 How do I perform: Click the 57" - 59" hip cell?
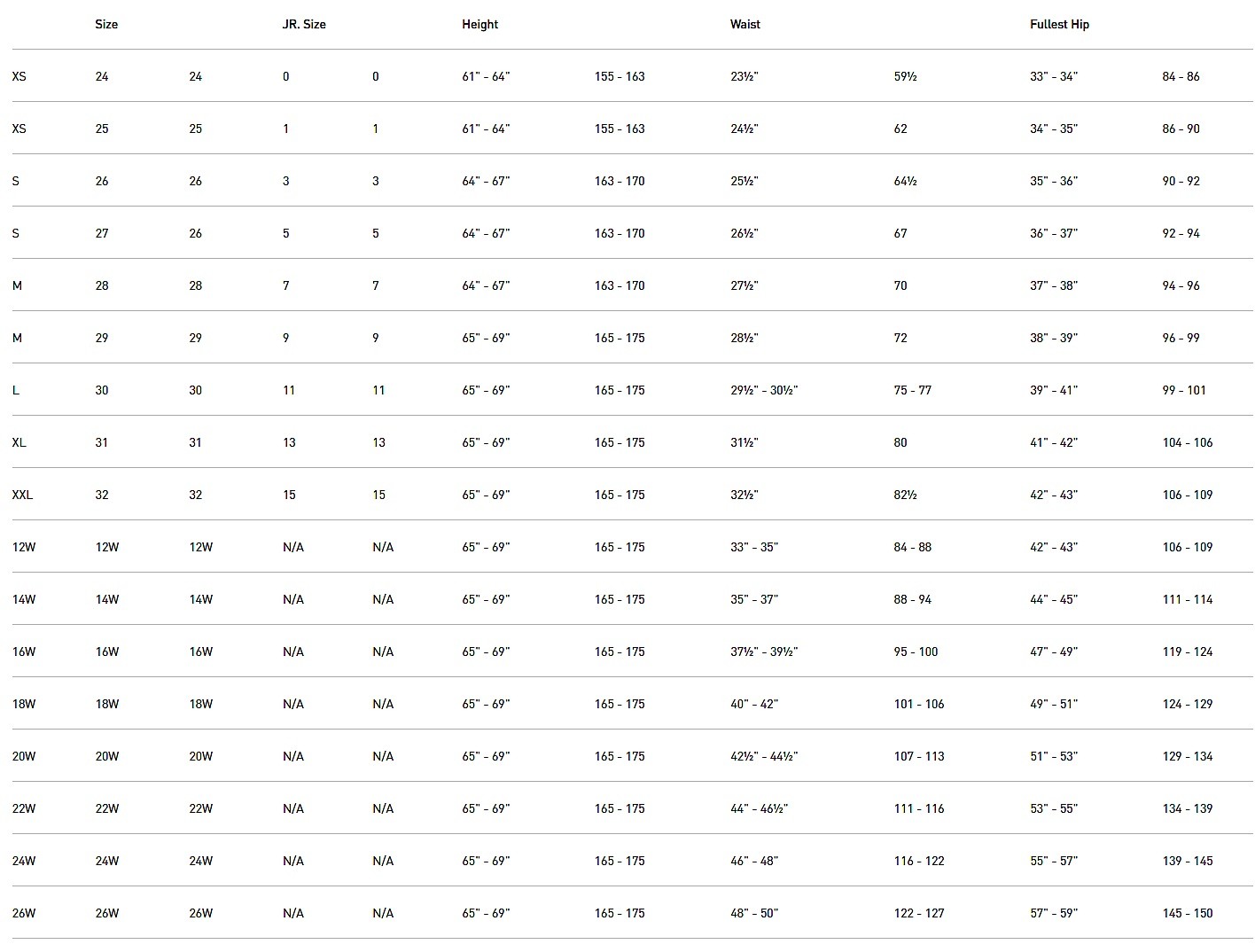[x=1053, y=913]
